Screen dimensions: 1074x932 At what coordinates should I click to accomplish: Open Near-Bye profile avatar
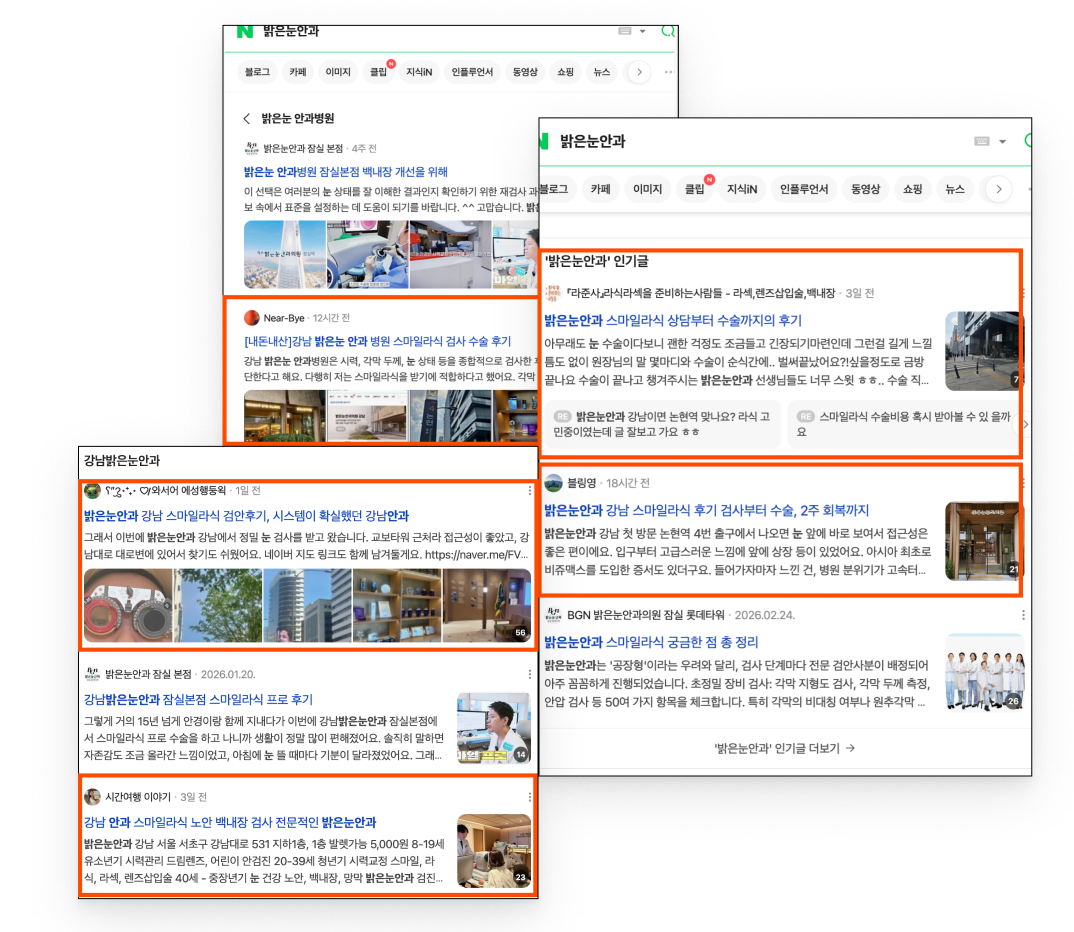pyautogui.click(x=251, y=318)
